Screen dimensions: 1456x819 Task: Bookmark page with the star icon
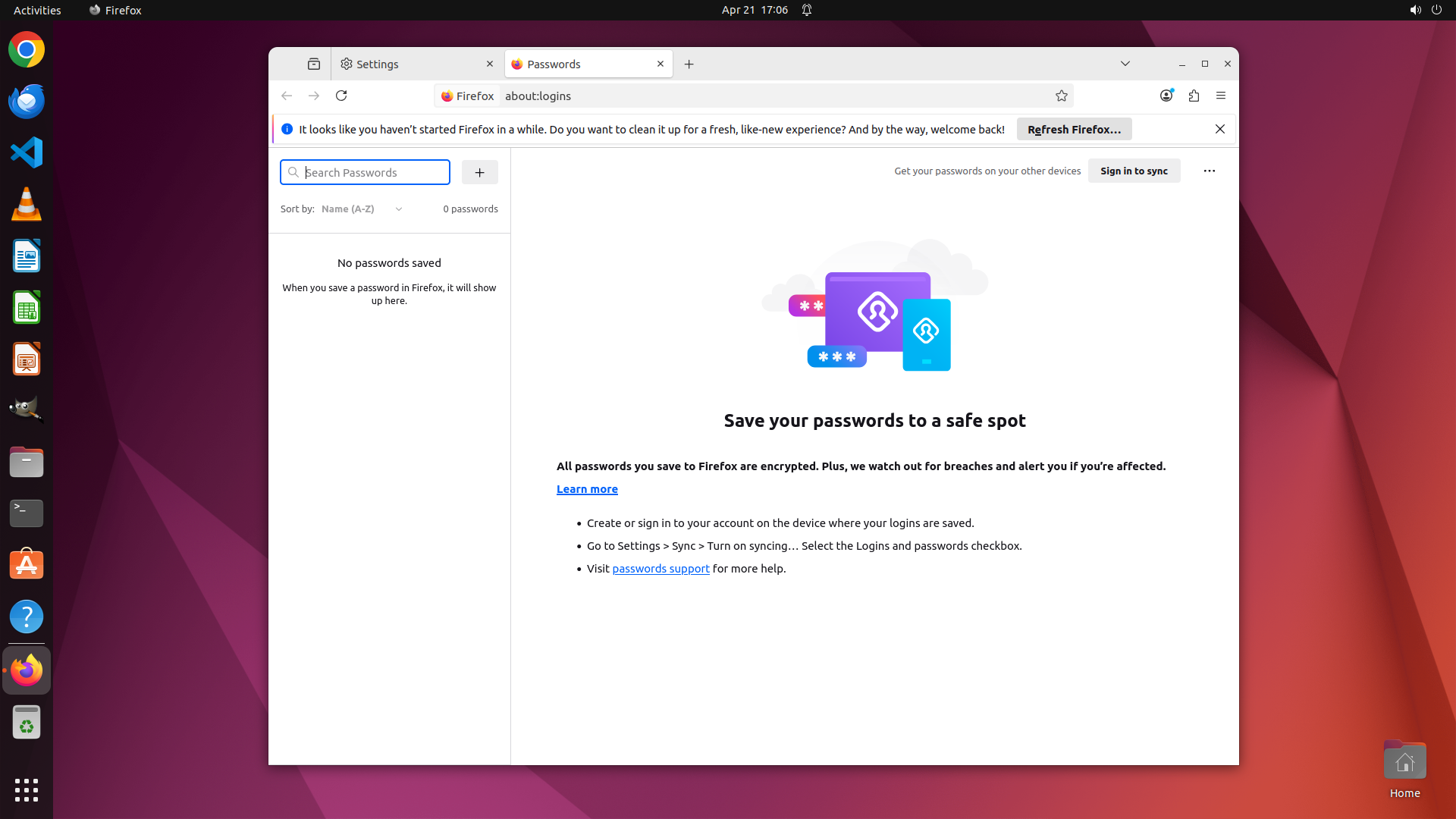1061,96
